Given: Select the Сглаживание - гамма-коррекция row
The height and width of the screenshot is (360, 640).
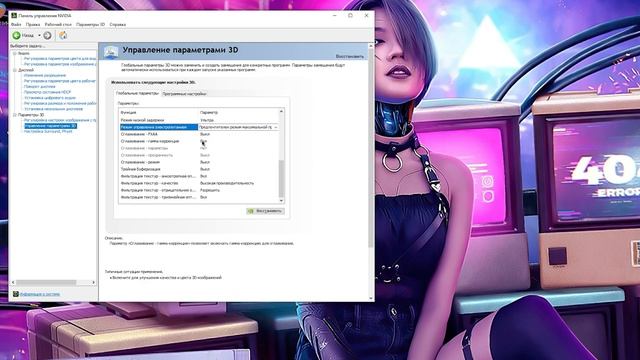Looking at the screenshot, I should [199, 141].
